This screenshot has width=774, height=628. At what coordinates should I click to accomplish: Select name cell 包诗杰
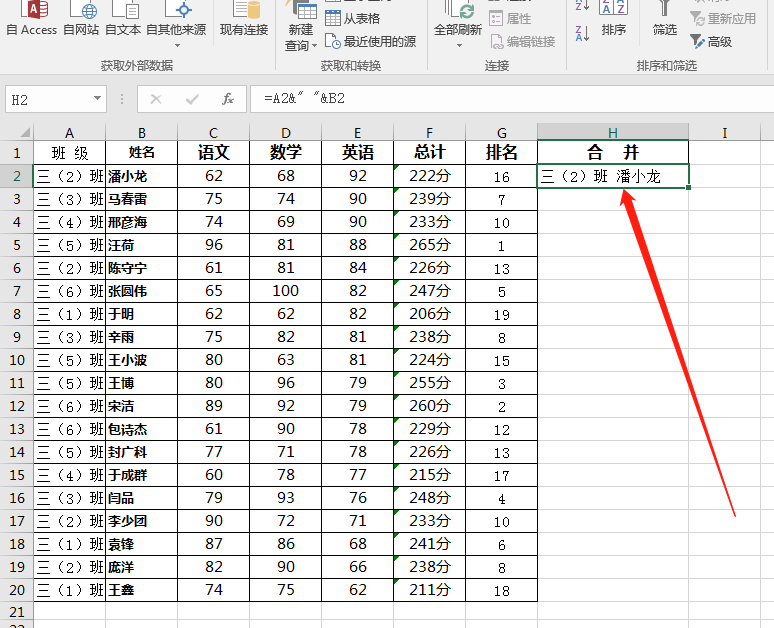[x=142, y=429]
